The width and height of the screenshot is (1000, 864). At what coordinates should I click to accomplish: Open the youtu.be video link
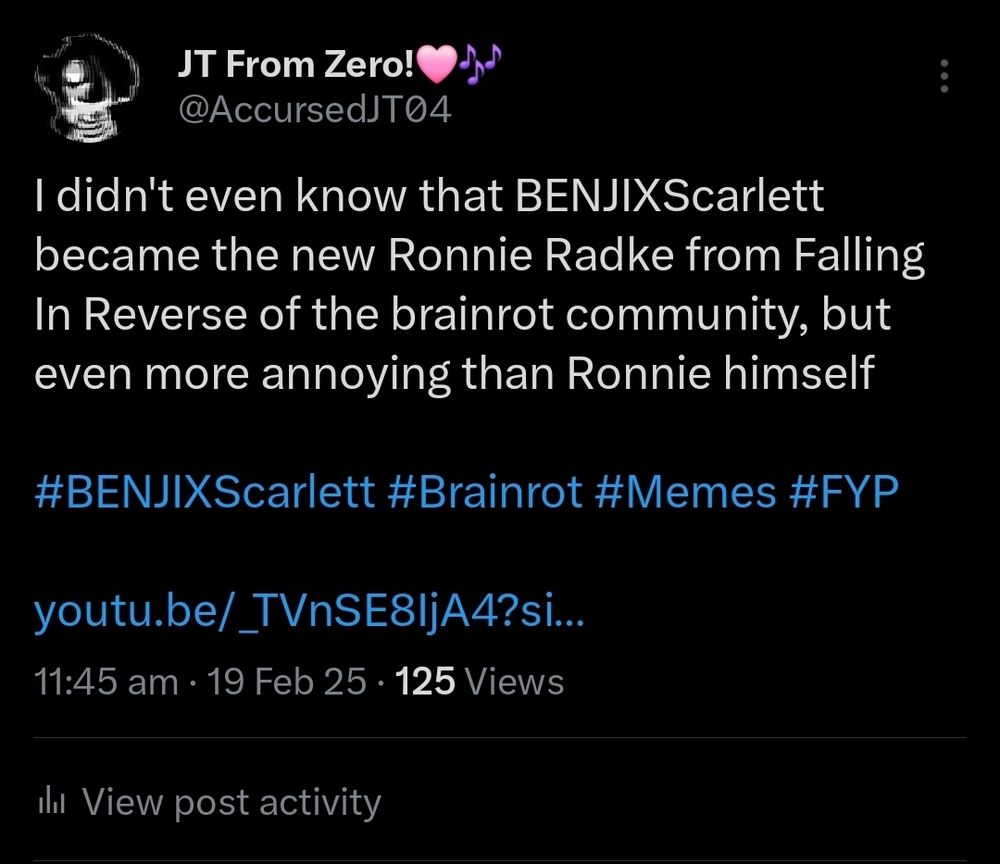(x=310, y=612)
